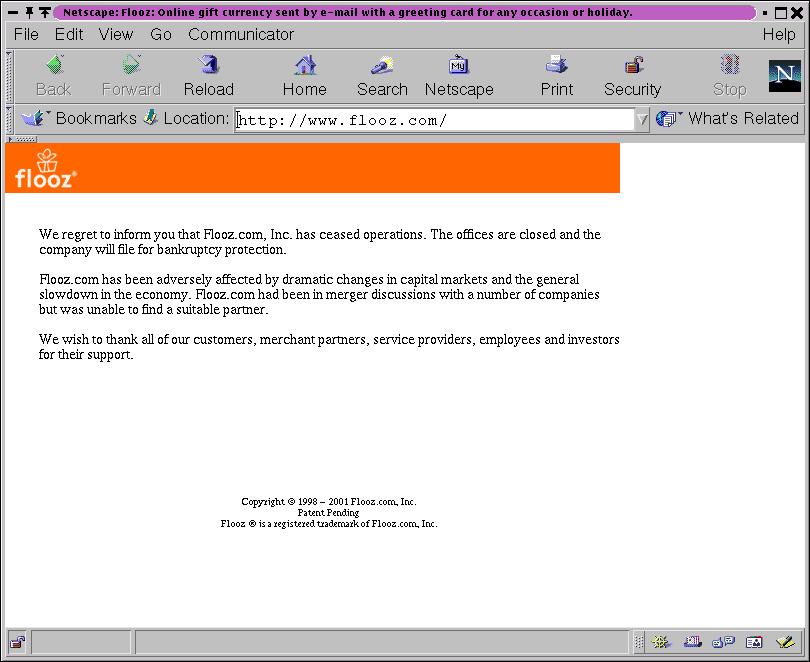Screen dimensions: 810x662
Task: Click the My Netscape toolbar icon
Action: 459,75
